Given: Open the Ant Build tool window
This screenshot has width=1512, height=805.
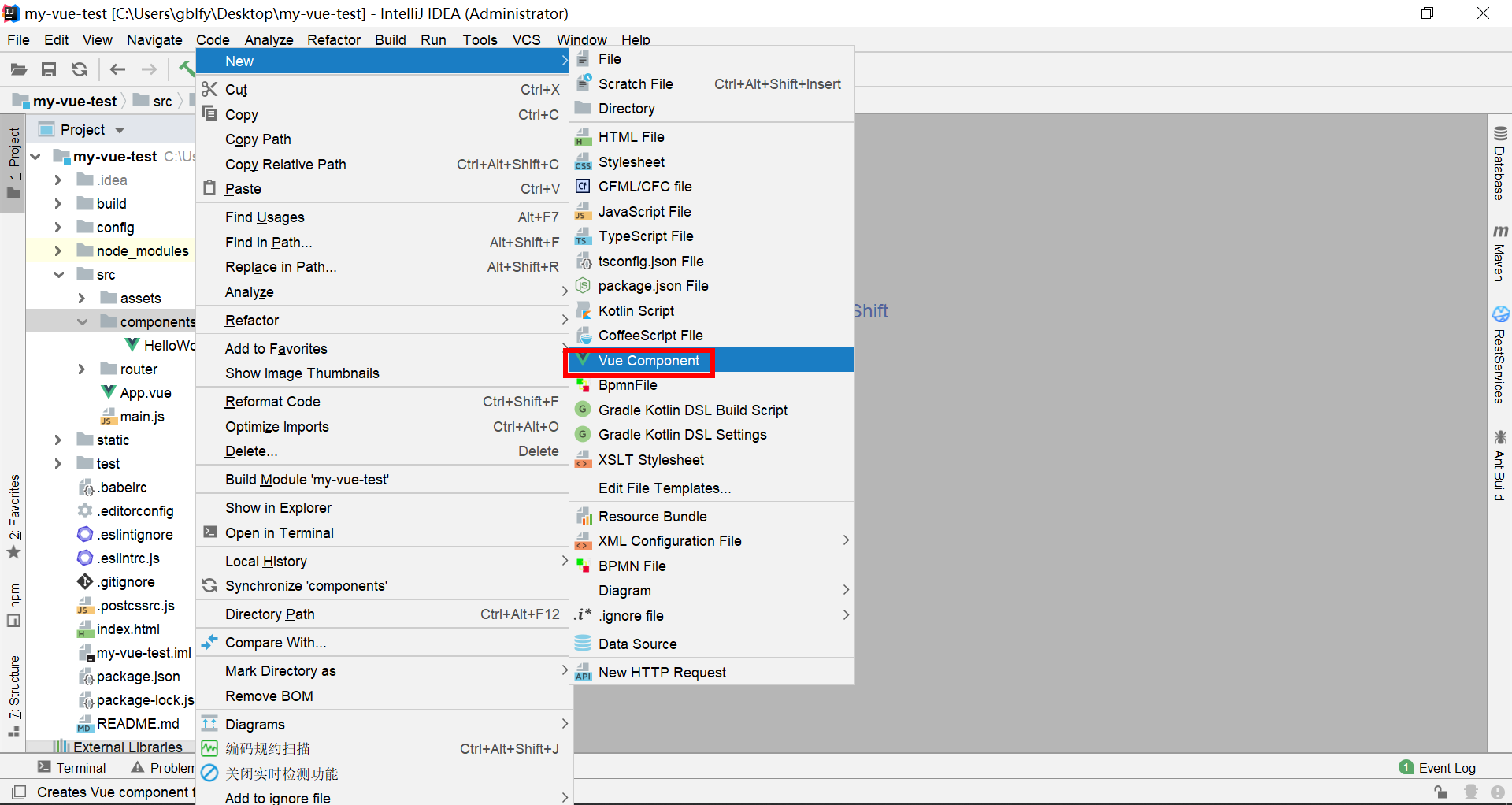Looking at the screenshot, I should pyautogui.click(x=1500, y=465).
